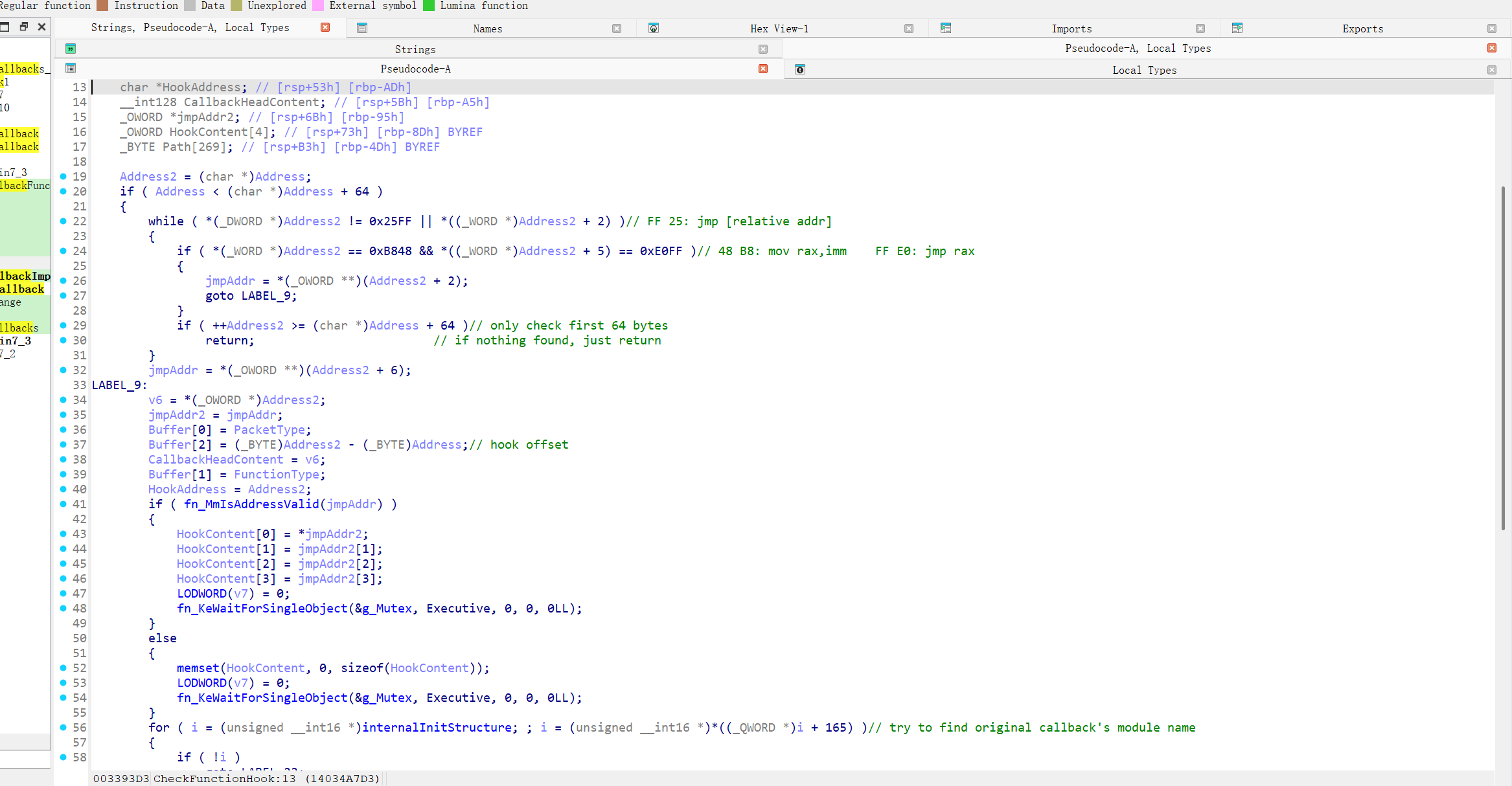
Task: Switch to the Names tab
Action: [x=488, y=28]
